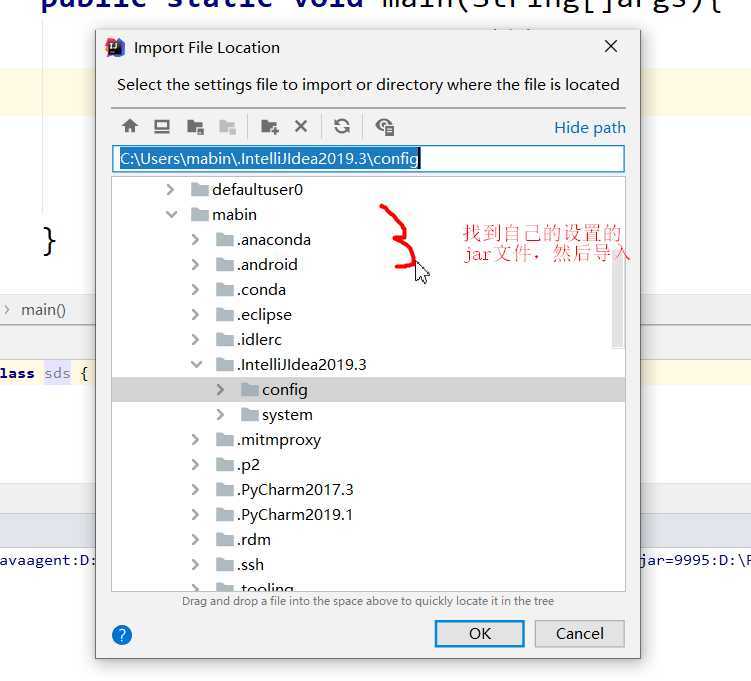
Task: Expand the .PyCharm2019.1 folder
Action: coord(195,514)
